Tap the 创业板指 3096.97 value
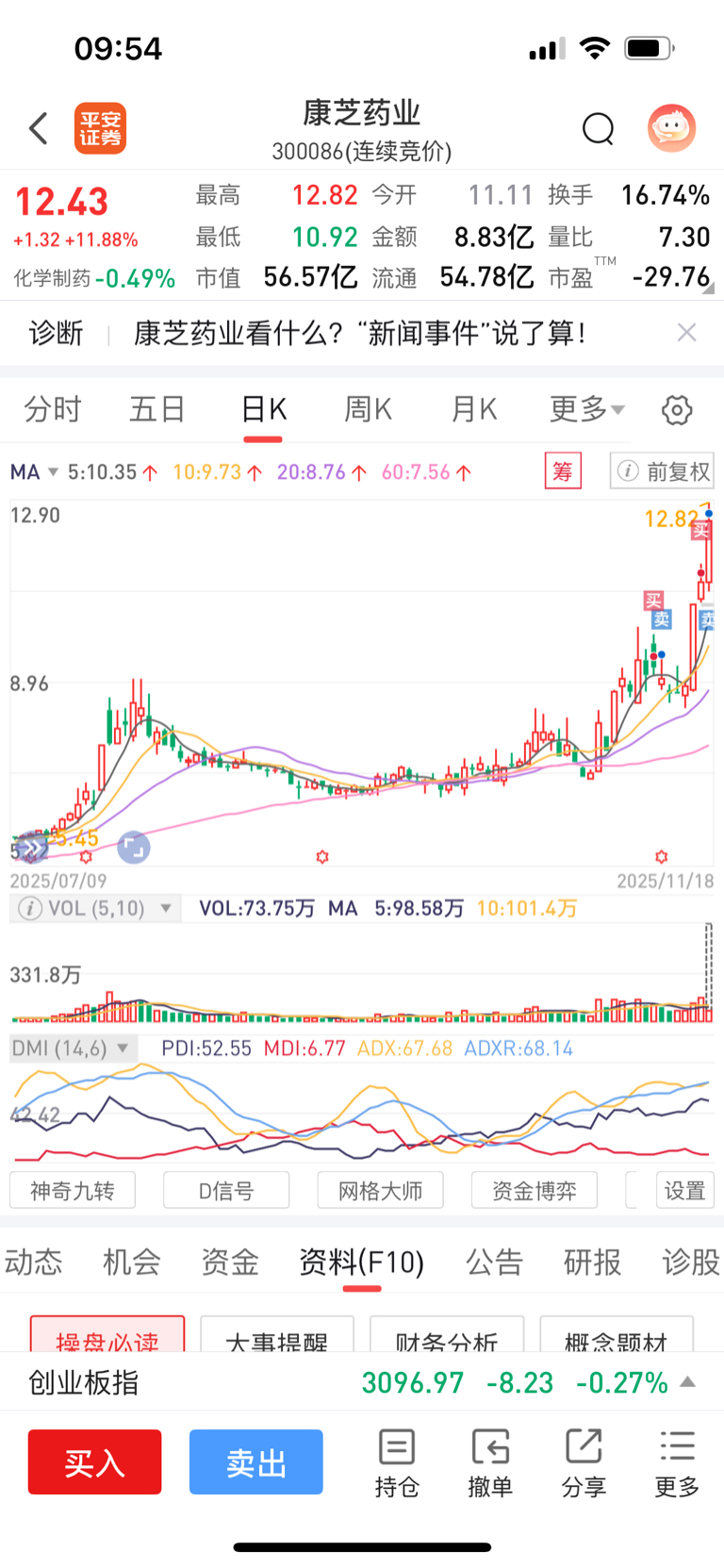This screenshot has width=724, height=1568. pyautogui.click(x=413, y=1382)
